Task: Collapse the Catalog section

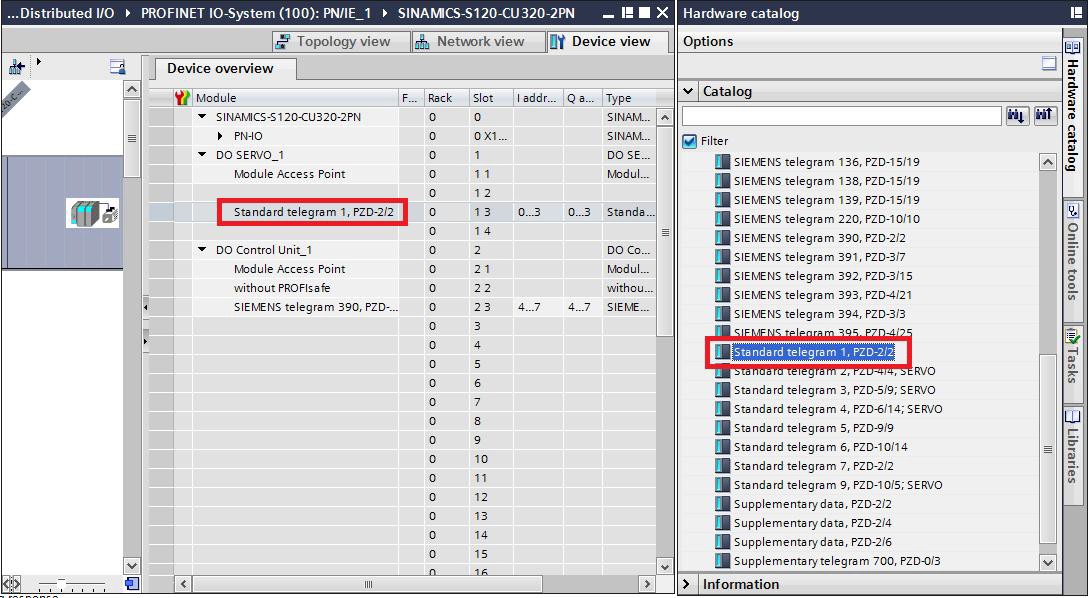Action: point(688,91)
